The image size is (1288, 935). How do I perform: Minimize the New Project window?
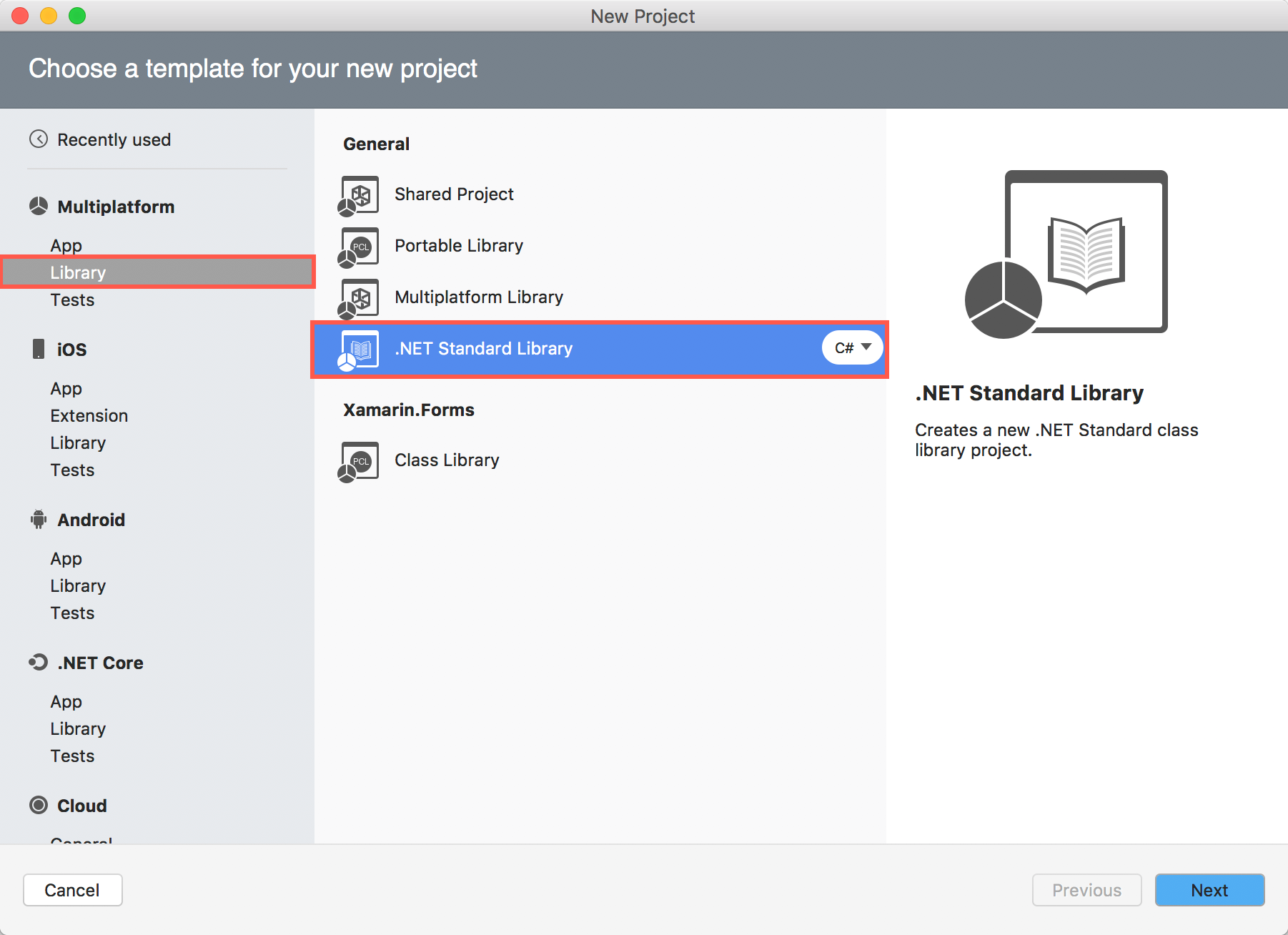click(x=49, y=16)
